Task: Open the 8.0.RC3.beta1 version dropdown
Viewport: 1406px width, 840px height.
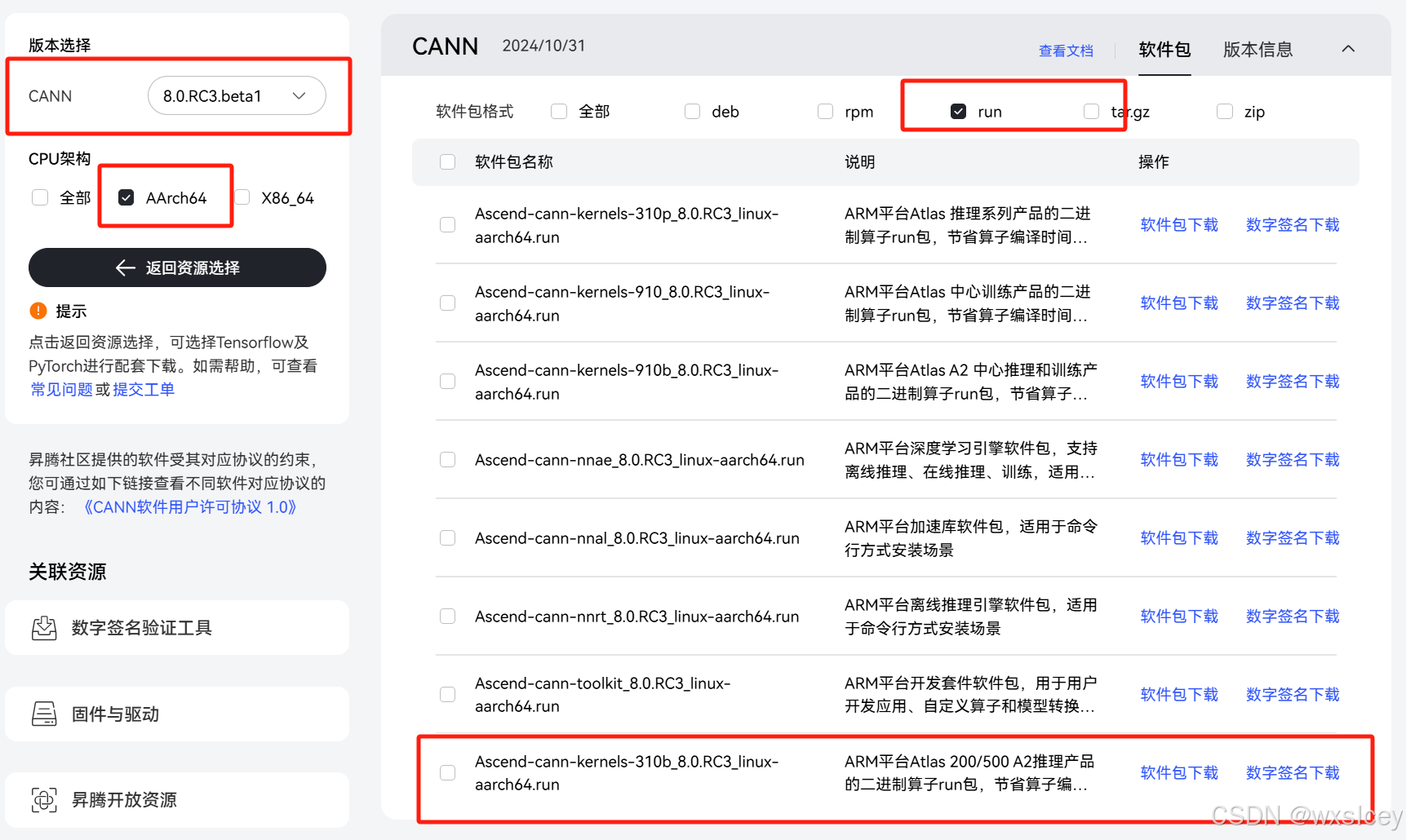Action: (x=236, y=95)
